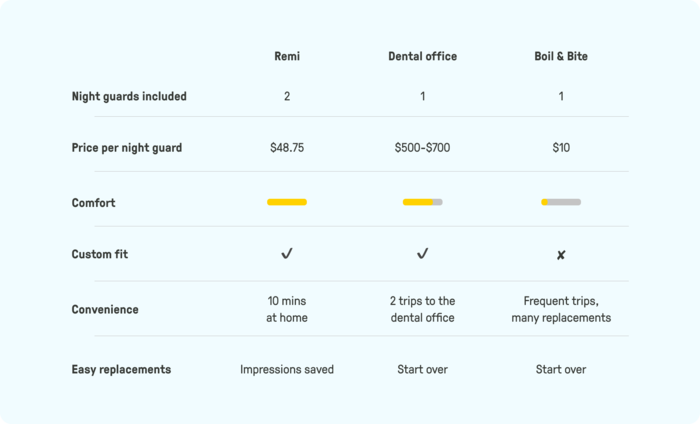The height and width of the screenshot is (424, 700).
Task: Click the Remi full comfort bar
Action: (x=287, y=202)
